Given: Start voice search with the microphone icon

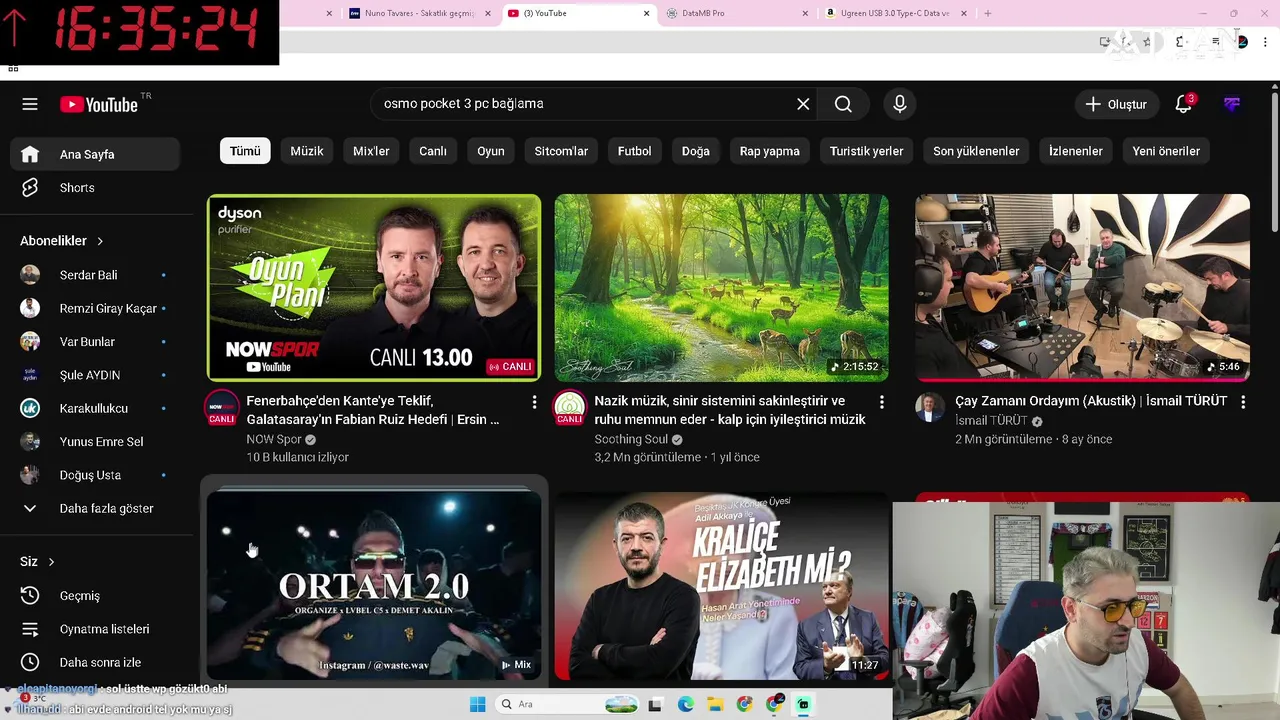Looking at the screenshot, I should (900, 104).
